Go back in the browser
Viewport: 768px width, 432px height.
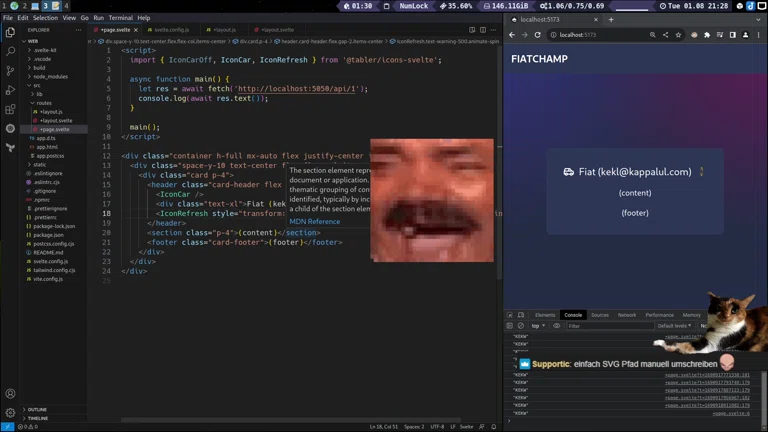[512, 35]
